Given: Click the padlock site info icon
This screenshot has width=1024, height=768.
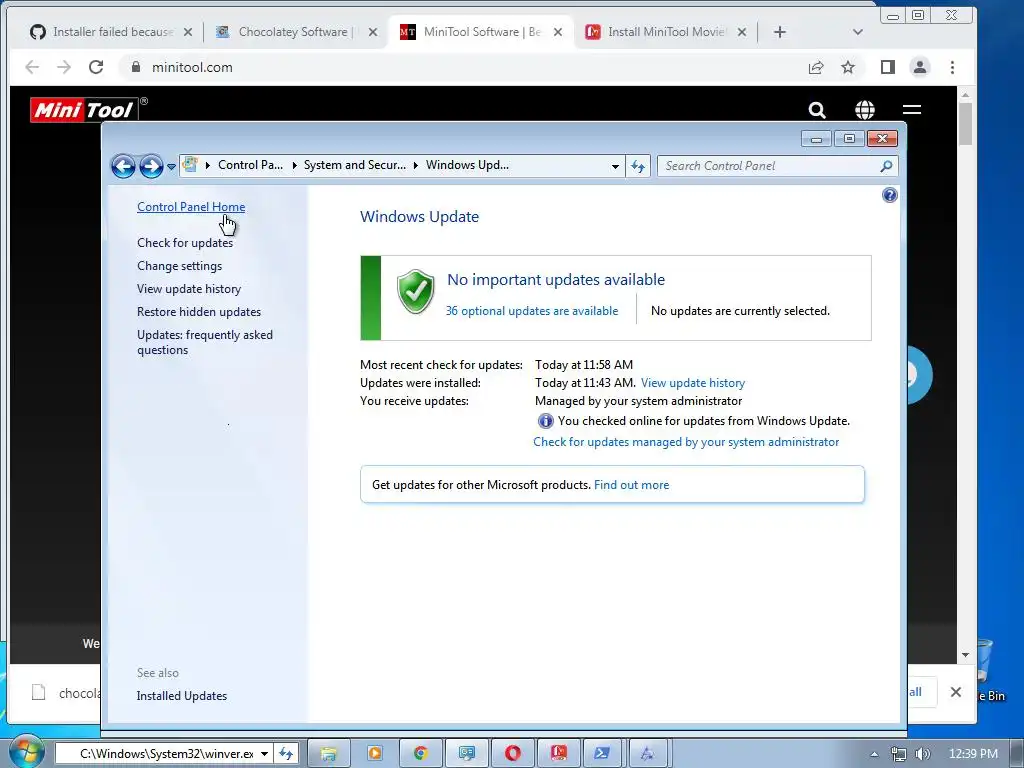Looking at the screenshot, I should (136, 67).
